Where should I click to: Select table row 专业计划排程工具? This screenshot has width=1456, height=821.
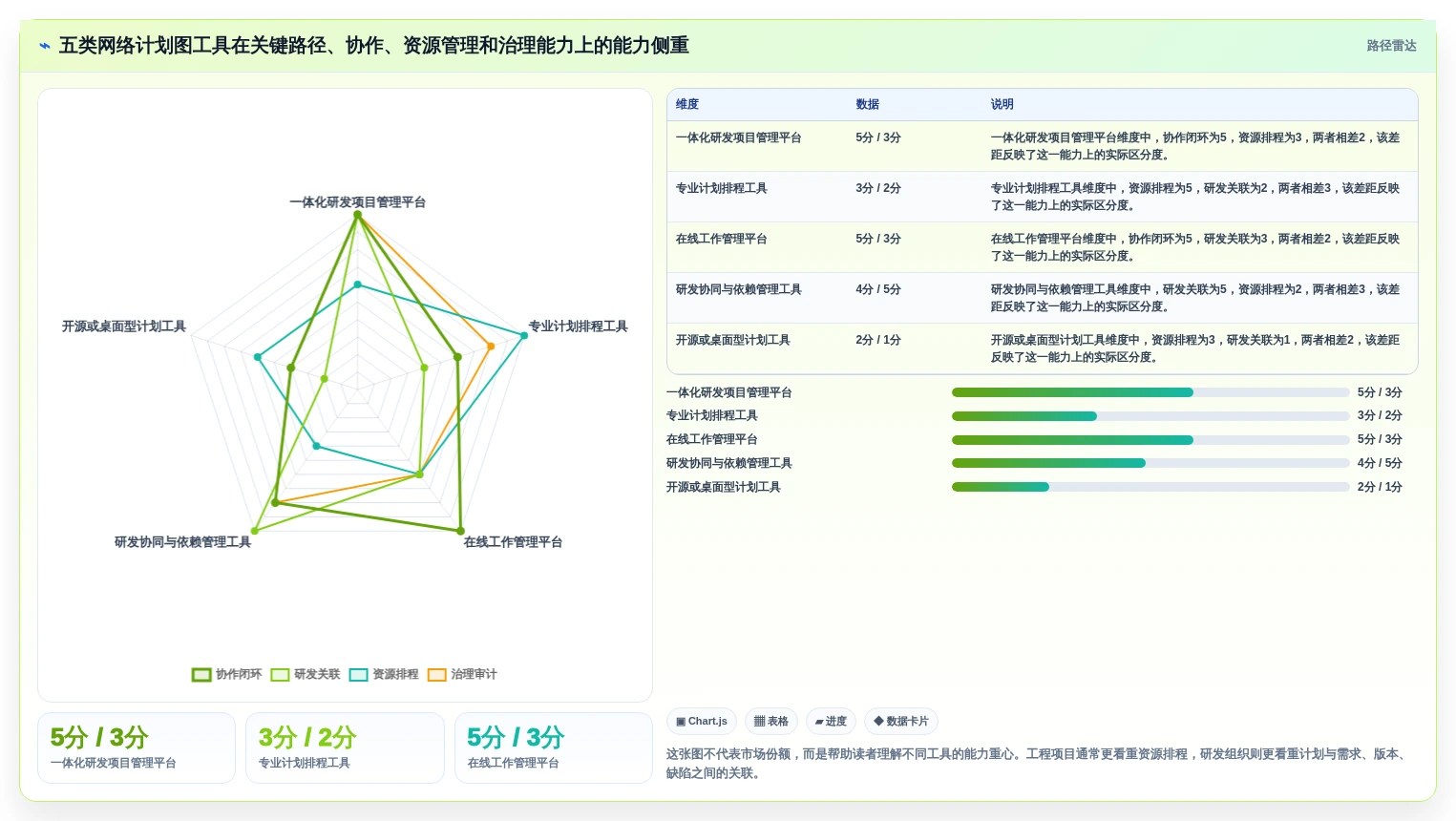1042,197
